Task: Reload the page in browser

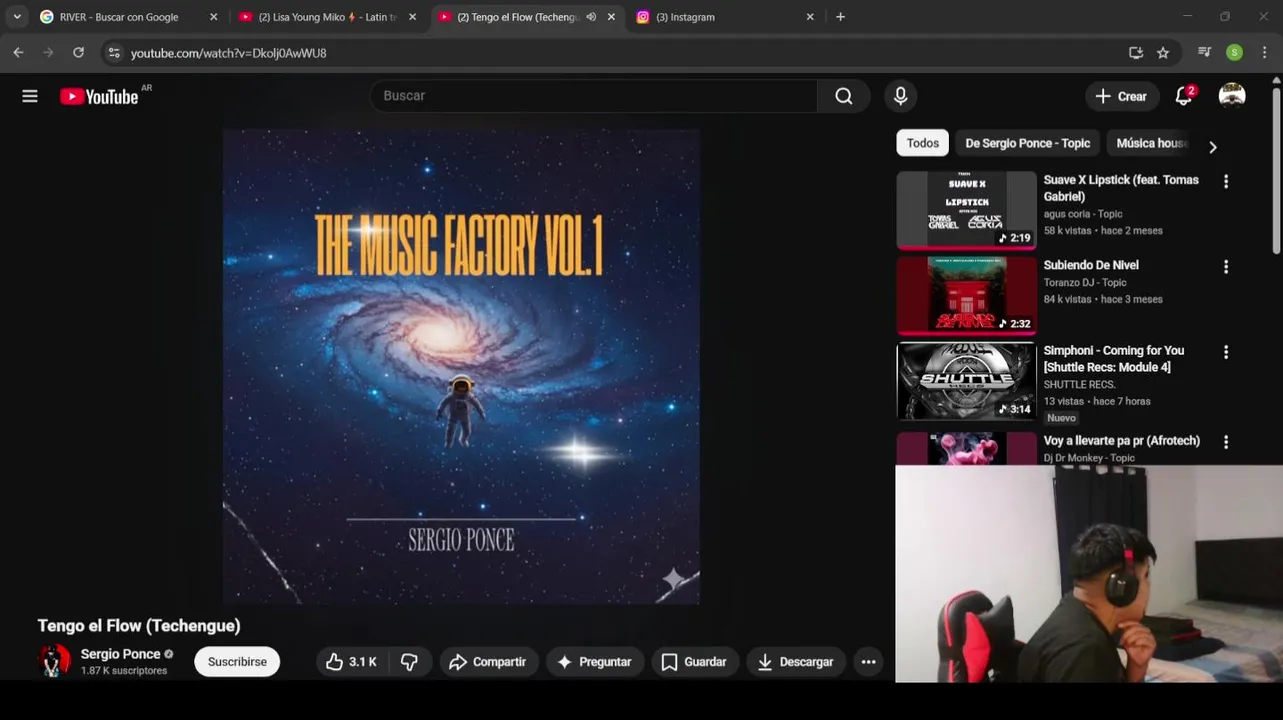Action: pyautogui.click(x=78, y=53)
